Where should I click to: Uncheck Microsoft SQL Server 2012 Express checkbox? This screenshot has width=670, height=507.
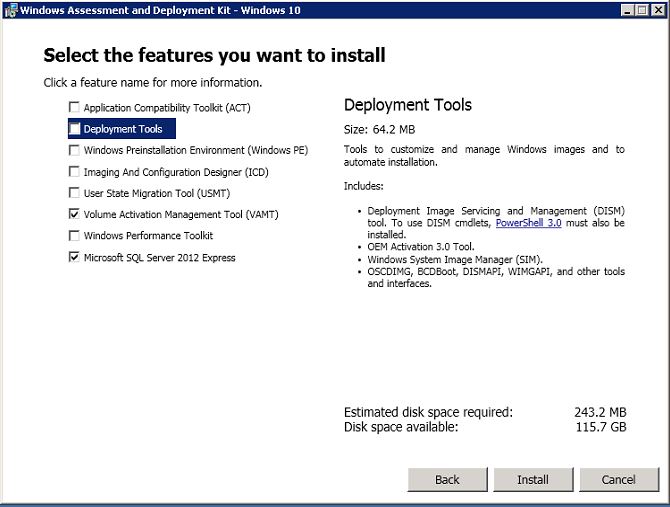(x=74, y=257)
